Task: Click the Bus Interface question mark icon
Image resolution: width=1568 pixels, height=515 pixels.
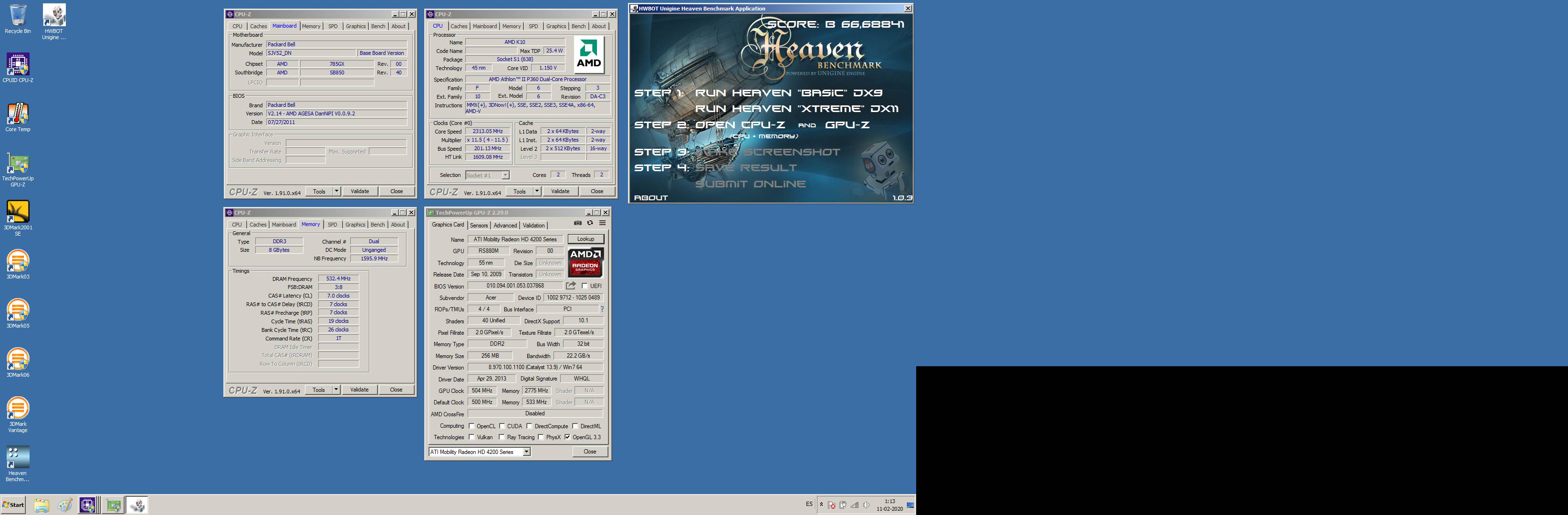Action: pos(602,309)
